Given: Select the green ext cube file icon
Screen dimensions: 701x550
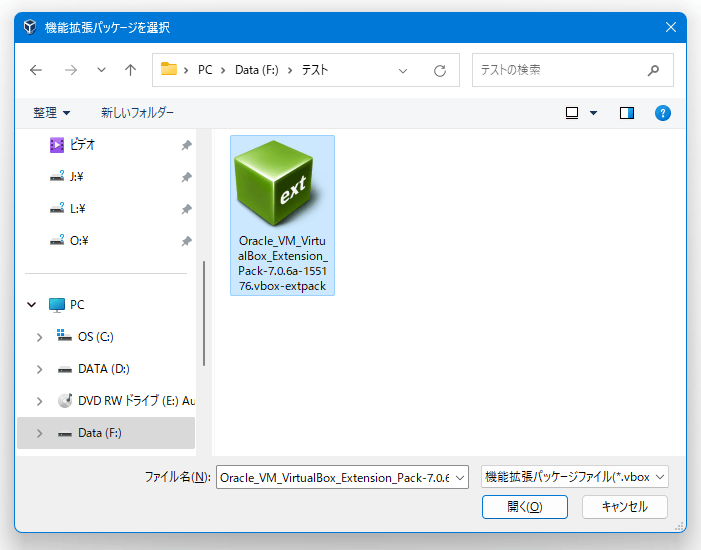Looking at the screenshot, I should (278, 183).
